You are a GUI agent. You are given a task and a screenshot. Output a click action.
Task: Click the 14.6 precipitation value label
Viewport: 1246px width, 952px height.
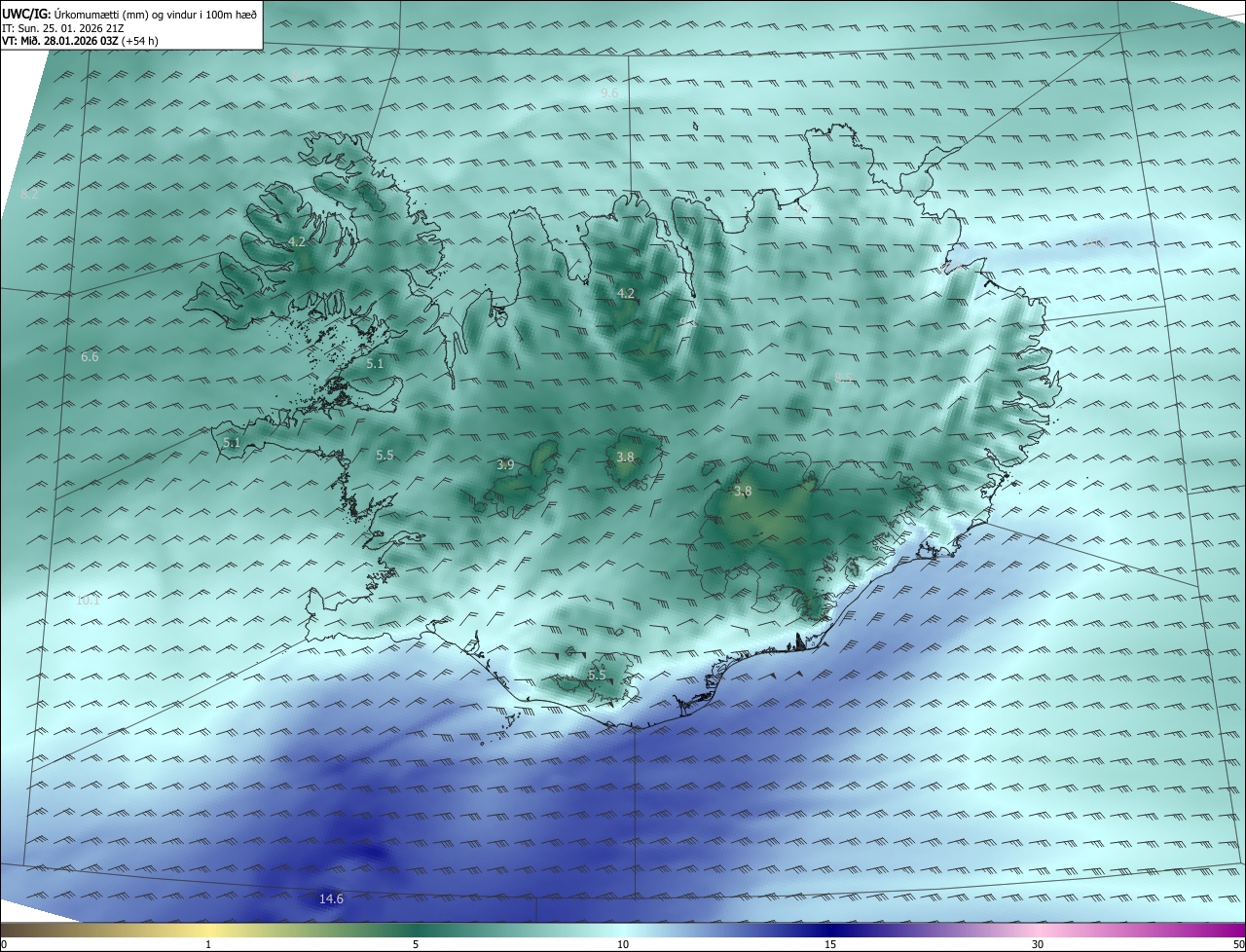click(x=331, y=898)
